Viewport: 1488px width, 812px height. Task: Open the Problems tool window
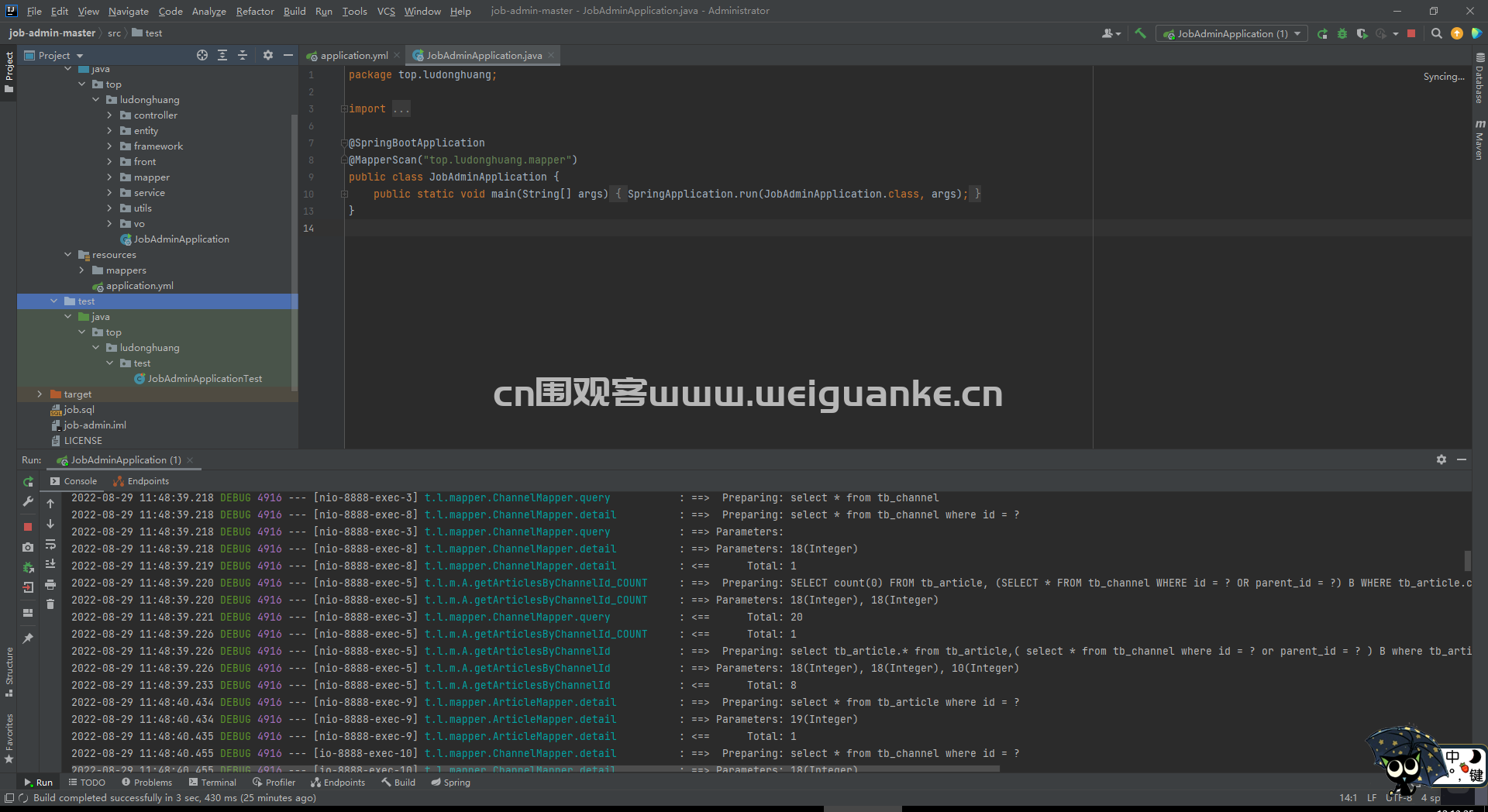coord(146,783)
